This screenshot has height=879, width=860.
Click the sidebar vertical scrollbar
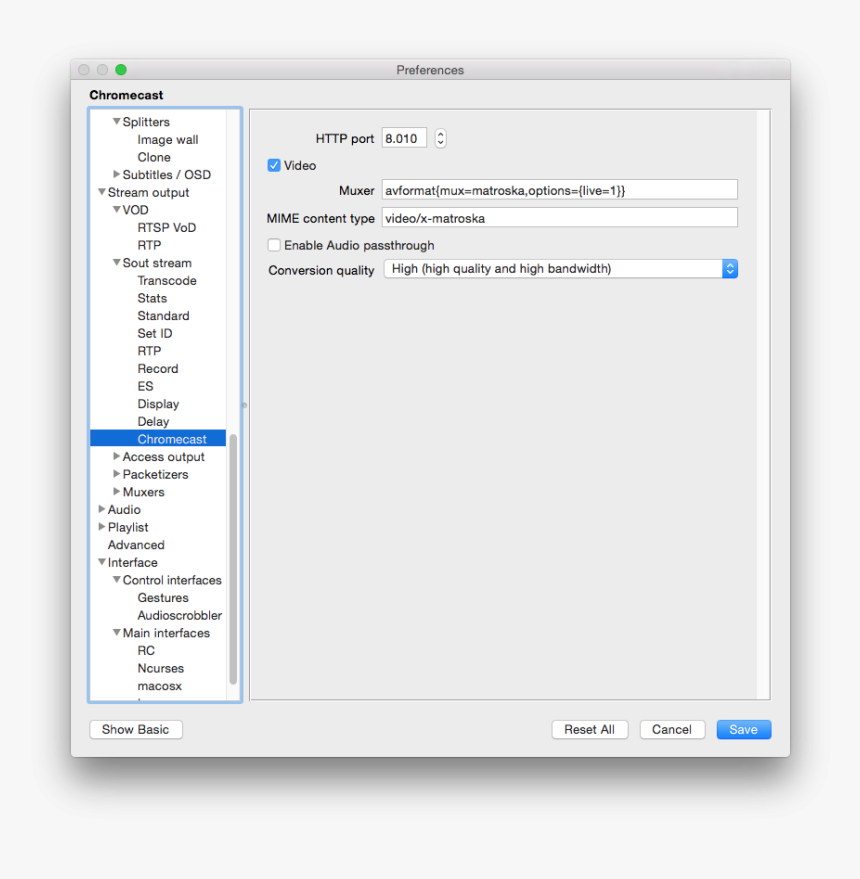point(233,559)
